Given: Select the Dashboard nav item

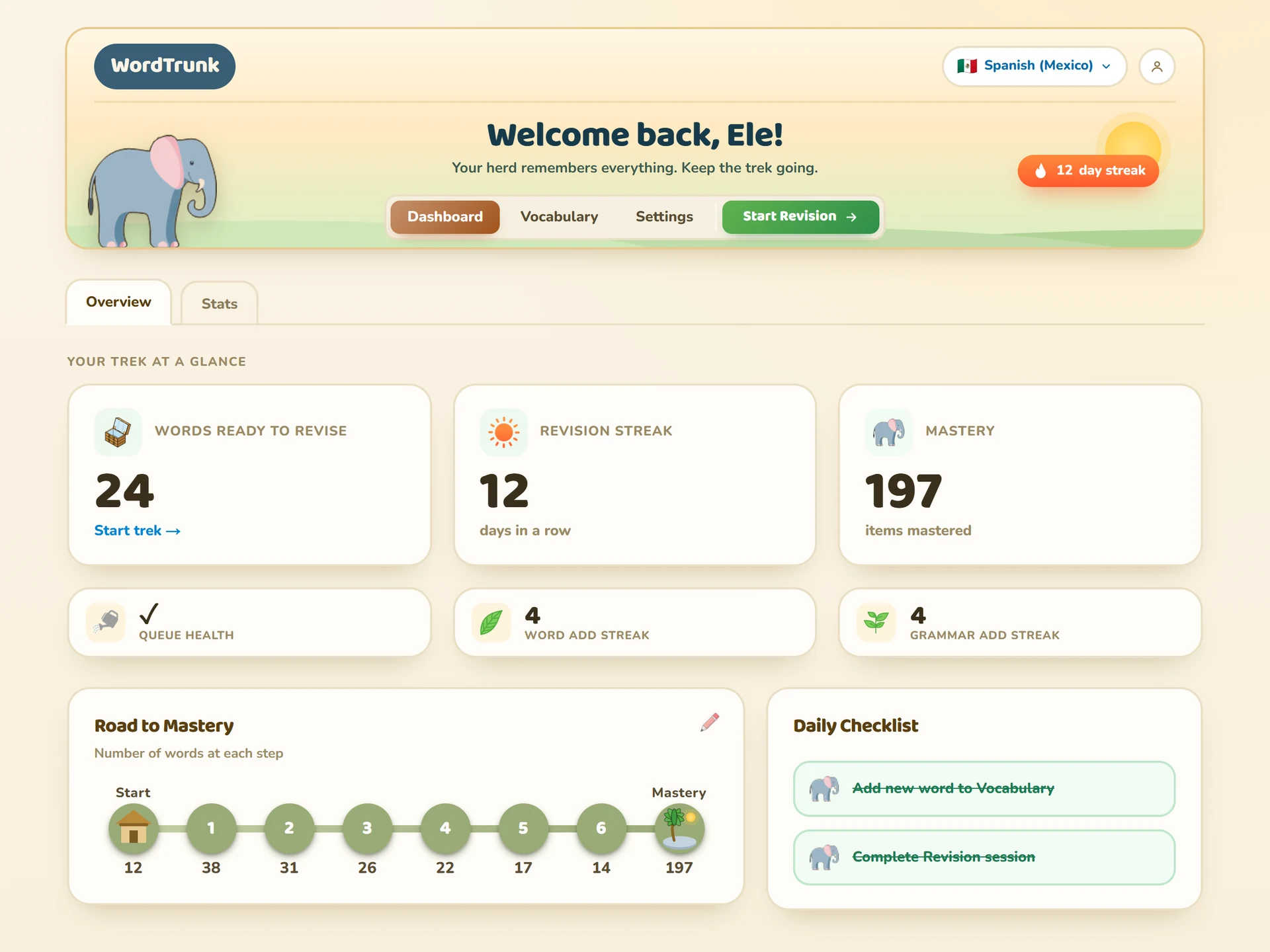Looking at the screenshot, I should pyautogui.click(x=445, y=217).
